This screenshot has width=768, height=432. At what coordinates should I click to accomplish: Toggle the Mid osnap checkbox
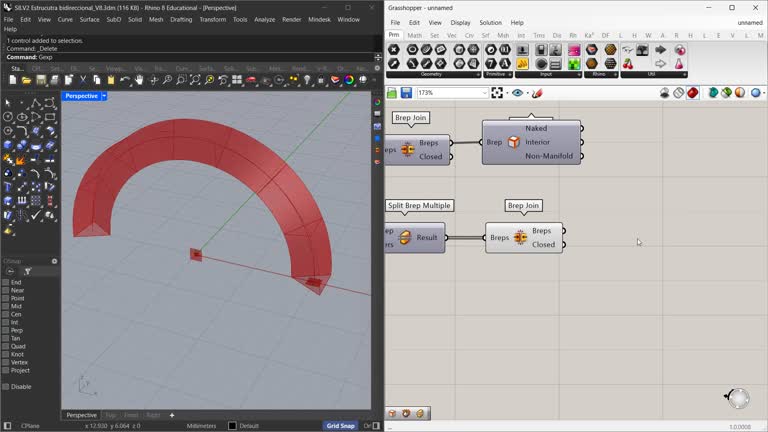coord(6,306)
